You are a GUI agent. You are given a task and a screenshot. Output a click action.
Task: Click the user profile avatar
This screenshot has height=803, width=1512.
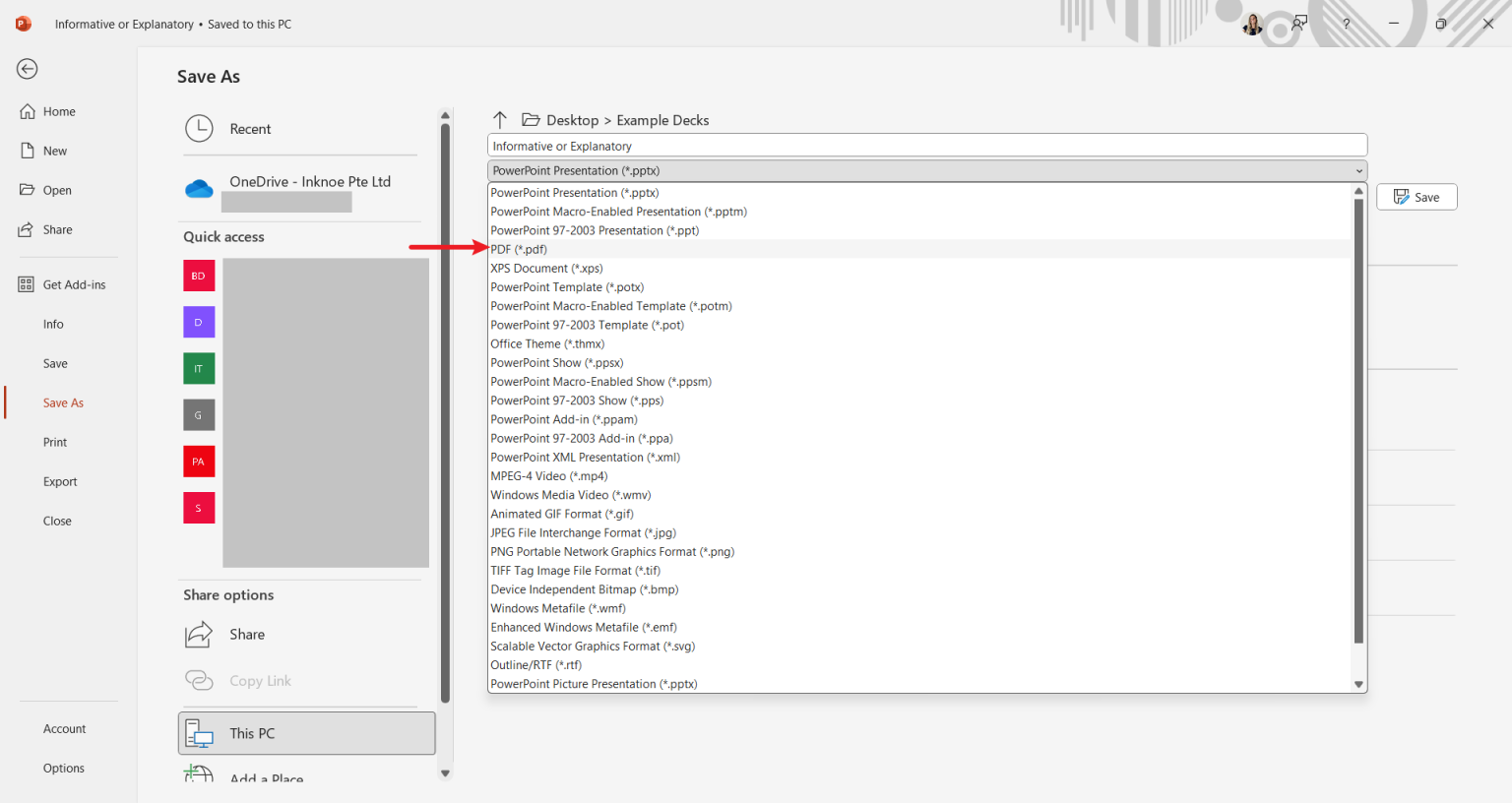click(1251, 23)
